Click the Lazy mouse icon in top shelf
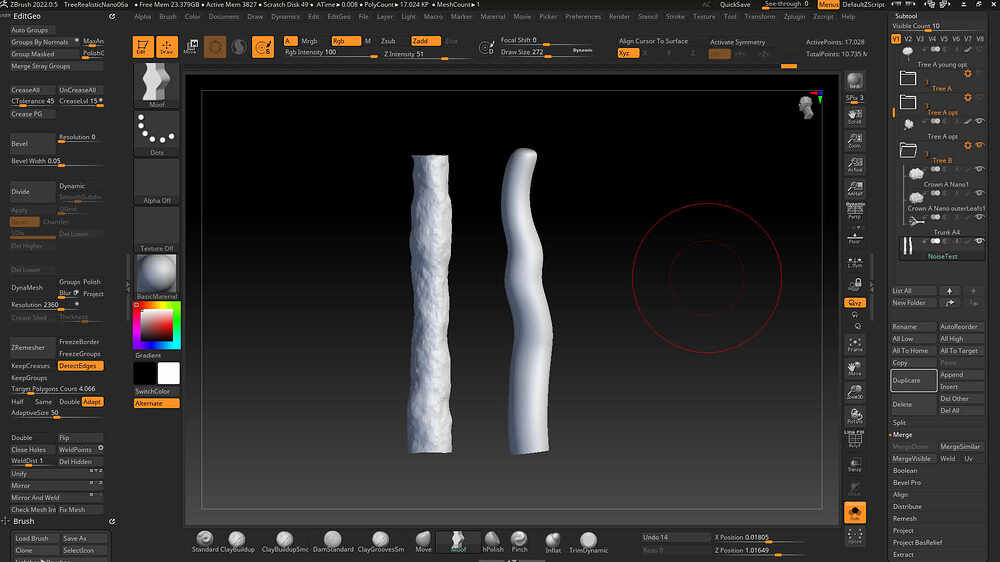 pos(263,47)
